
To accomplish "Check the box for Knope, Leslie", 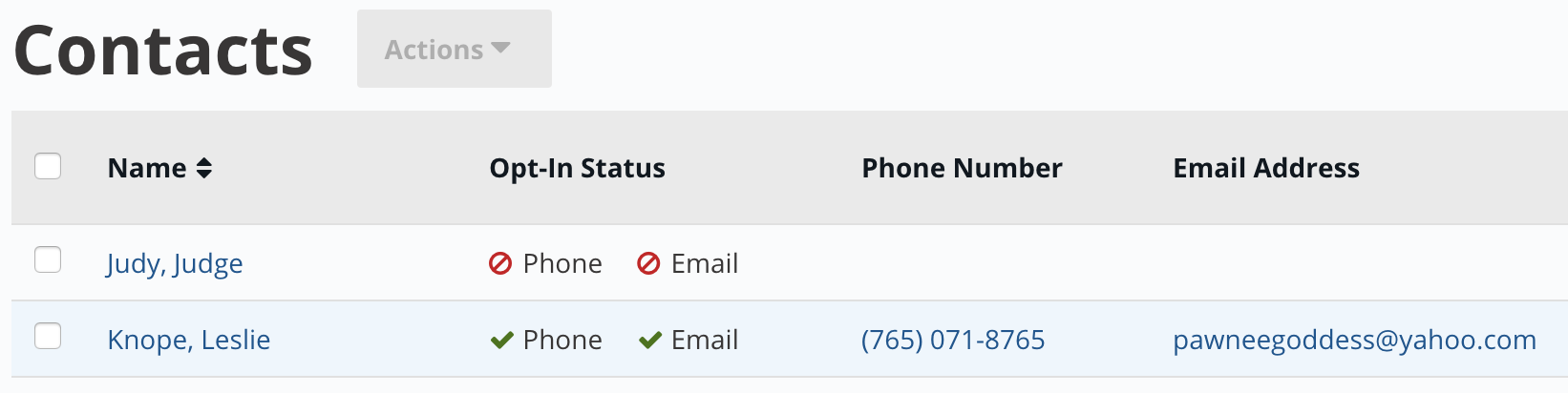I will tap(48, 336).
